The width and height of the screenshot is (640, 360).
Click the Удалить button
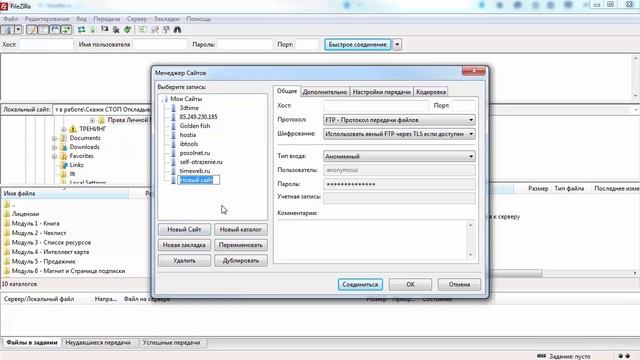point(184,260)
